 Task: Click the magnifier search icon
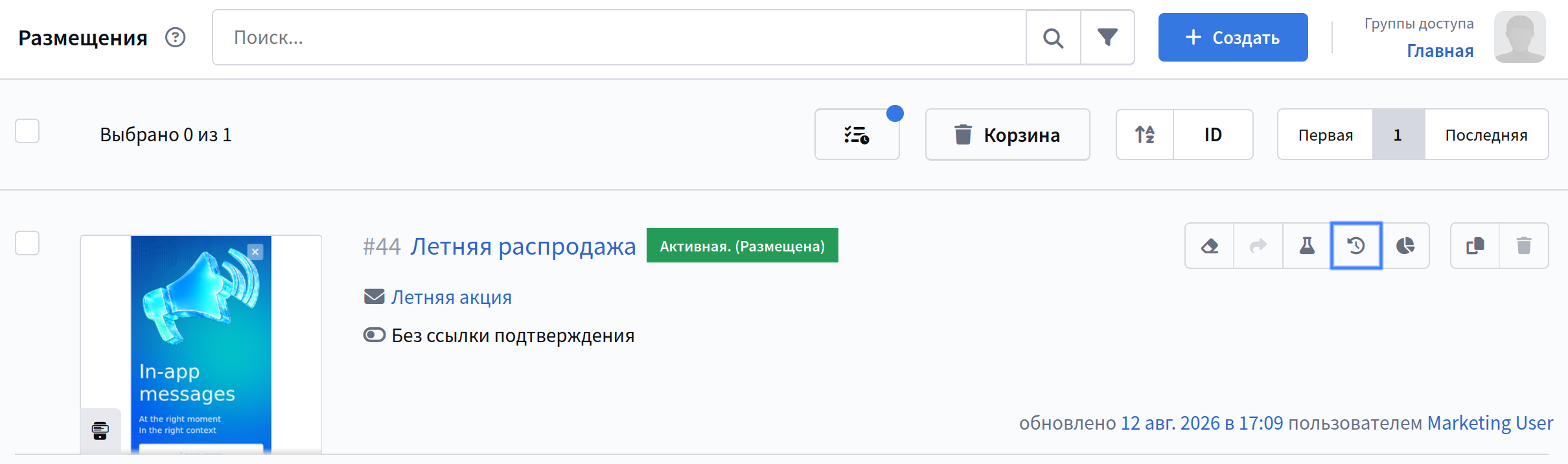click(x=1053, y=38)
